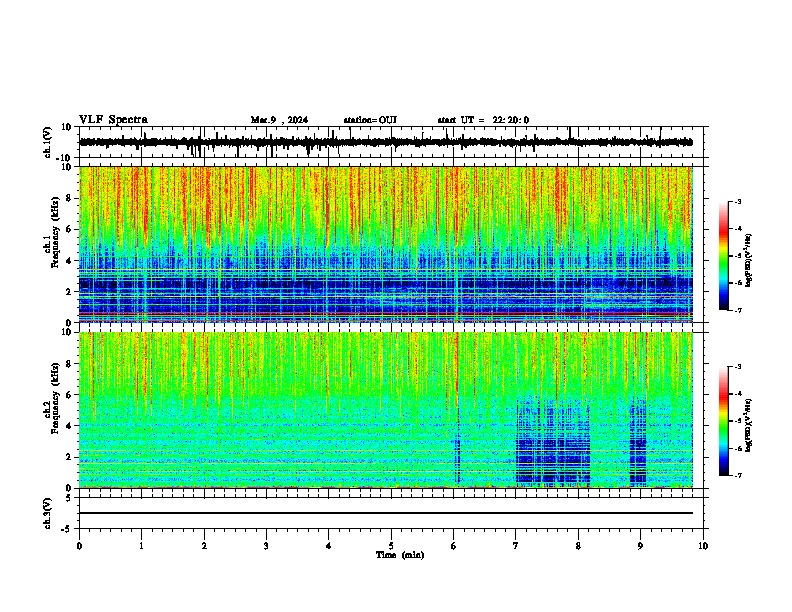Image resolution: width=792 pixels, height=612 pixels.
Task: Click the "-7" label on ch.1 colorbar
Action: coord(737,310)
